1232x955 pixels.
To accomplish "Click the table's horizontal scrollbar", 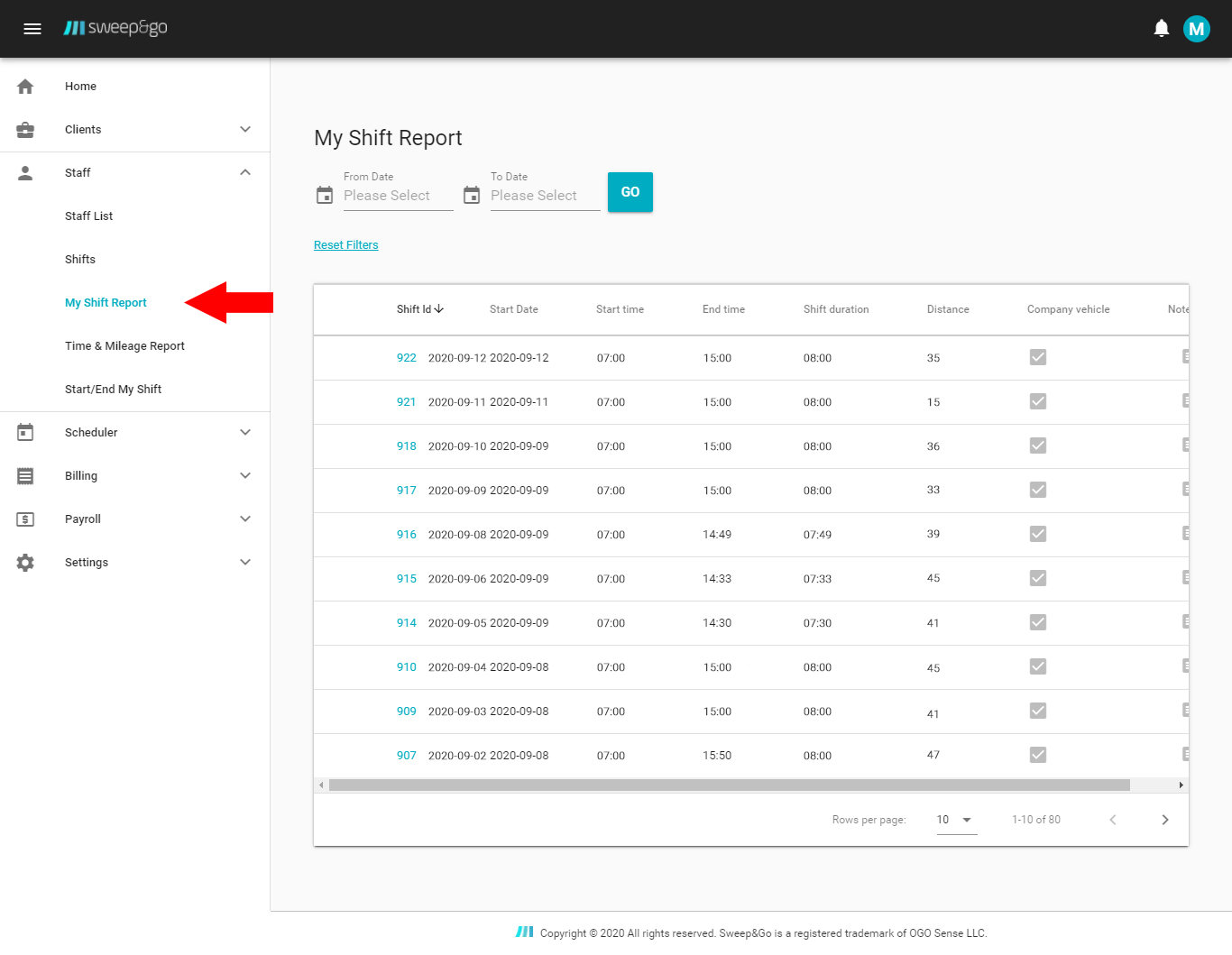I will click(729, 785).
